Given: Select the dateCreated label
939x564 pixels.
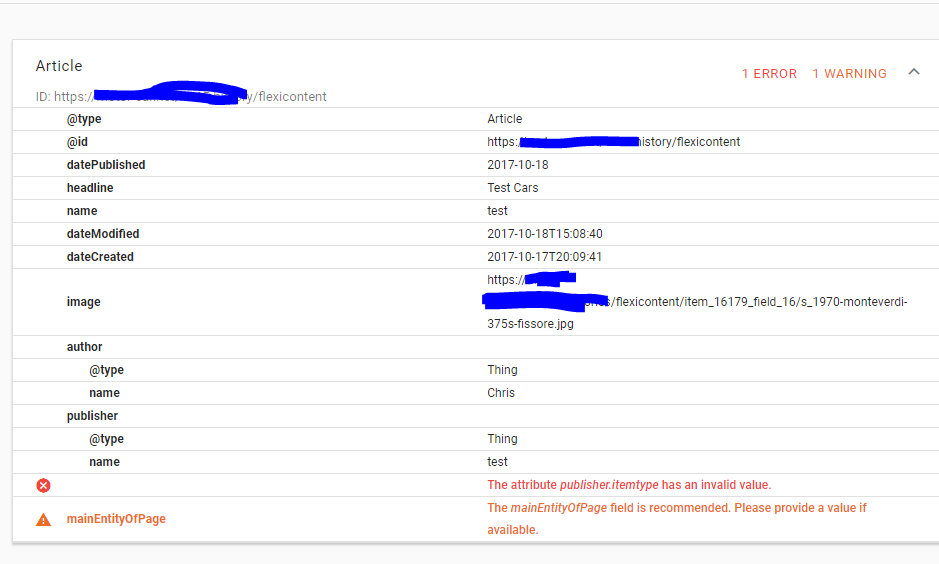Looking at the screenshot, I should pos(100,257).
